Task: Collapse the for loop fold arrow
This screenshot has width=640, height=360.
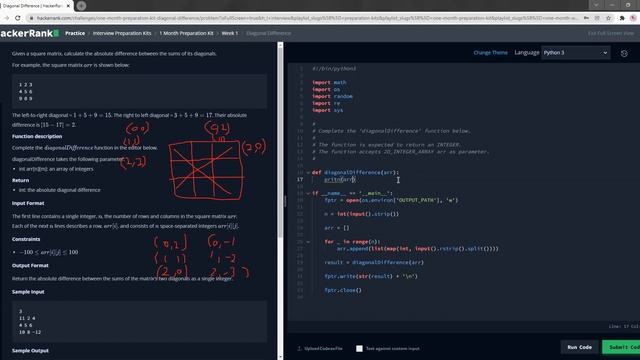Action: click(308, 242)
